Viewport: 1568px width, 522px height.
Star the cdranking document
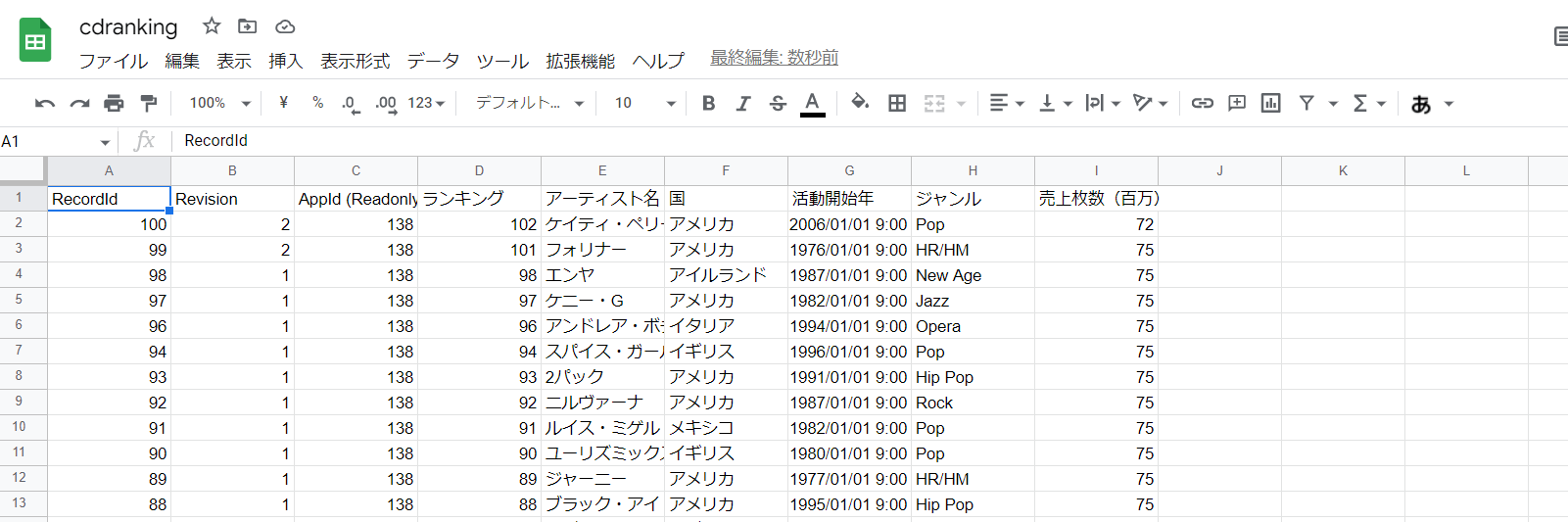(x=212, y=26)
